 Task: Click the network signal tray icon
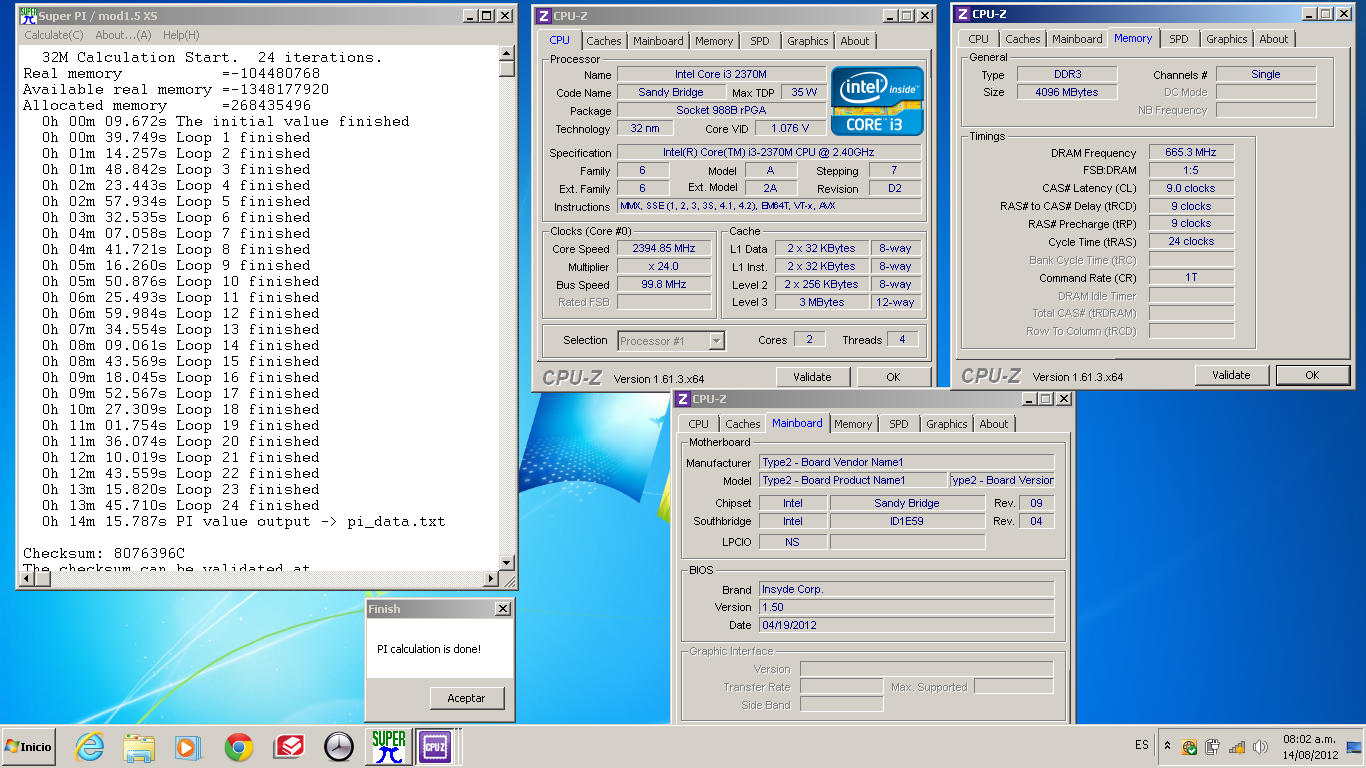click(1236, 746)
